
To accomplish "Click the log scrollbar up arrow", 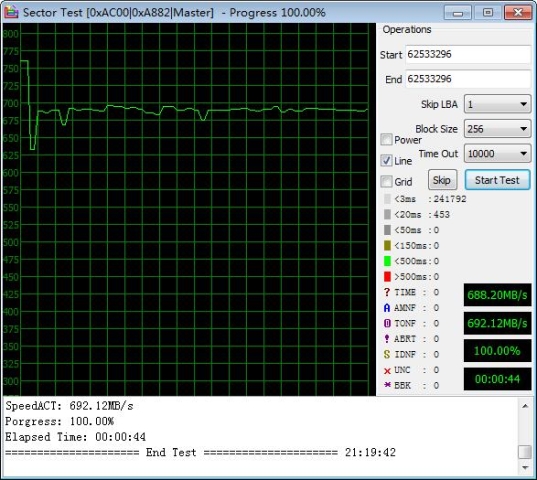I will point(525,406).
